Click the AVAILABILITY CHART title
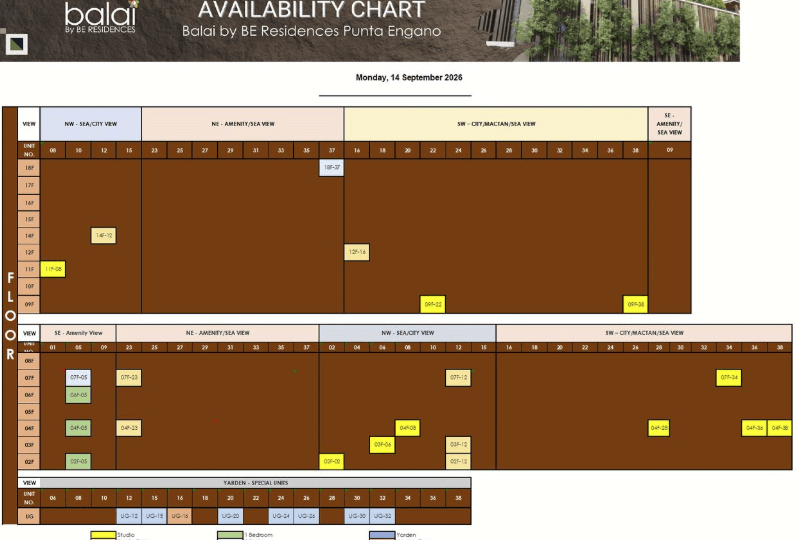Screen dimensions: 799x540 click(311, 10)
